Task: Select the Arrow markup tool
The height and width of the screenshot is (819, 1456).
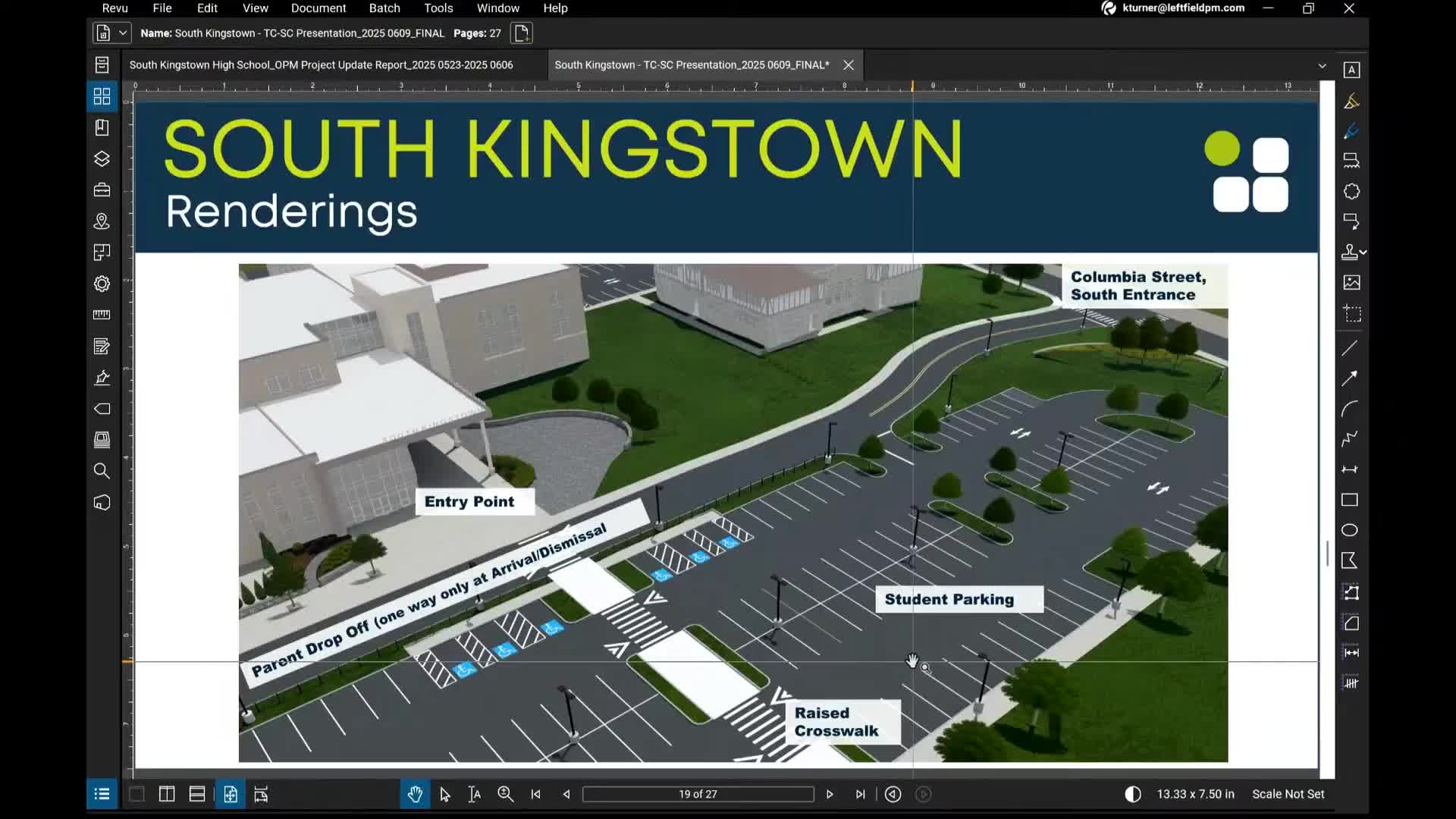Action: pos(1350,378)
